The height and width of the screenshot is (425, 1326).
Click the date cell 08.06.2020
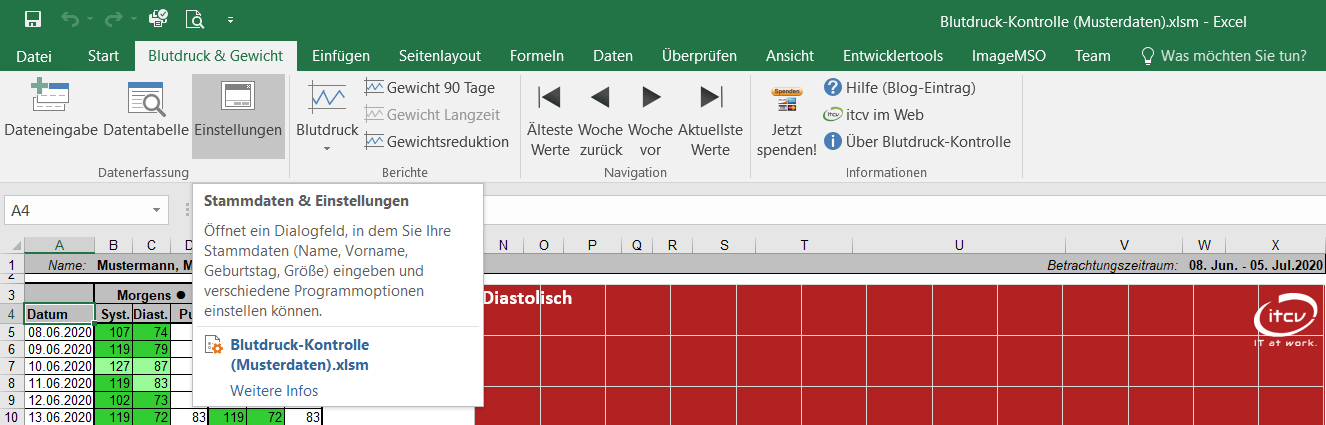(x=59, y=332)
